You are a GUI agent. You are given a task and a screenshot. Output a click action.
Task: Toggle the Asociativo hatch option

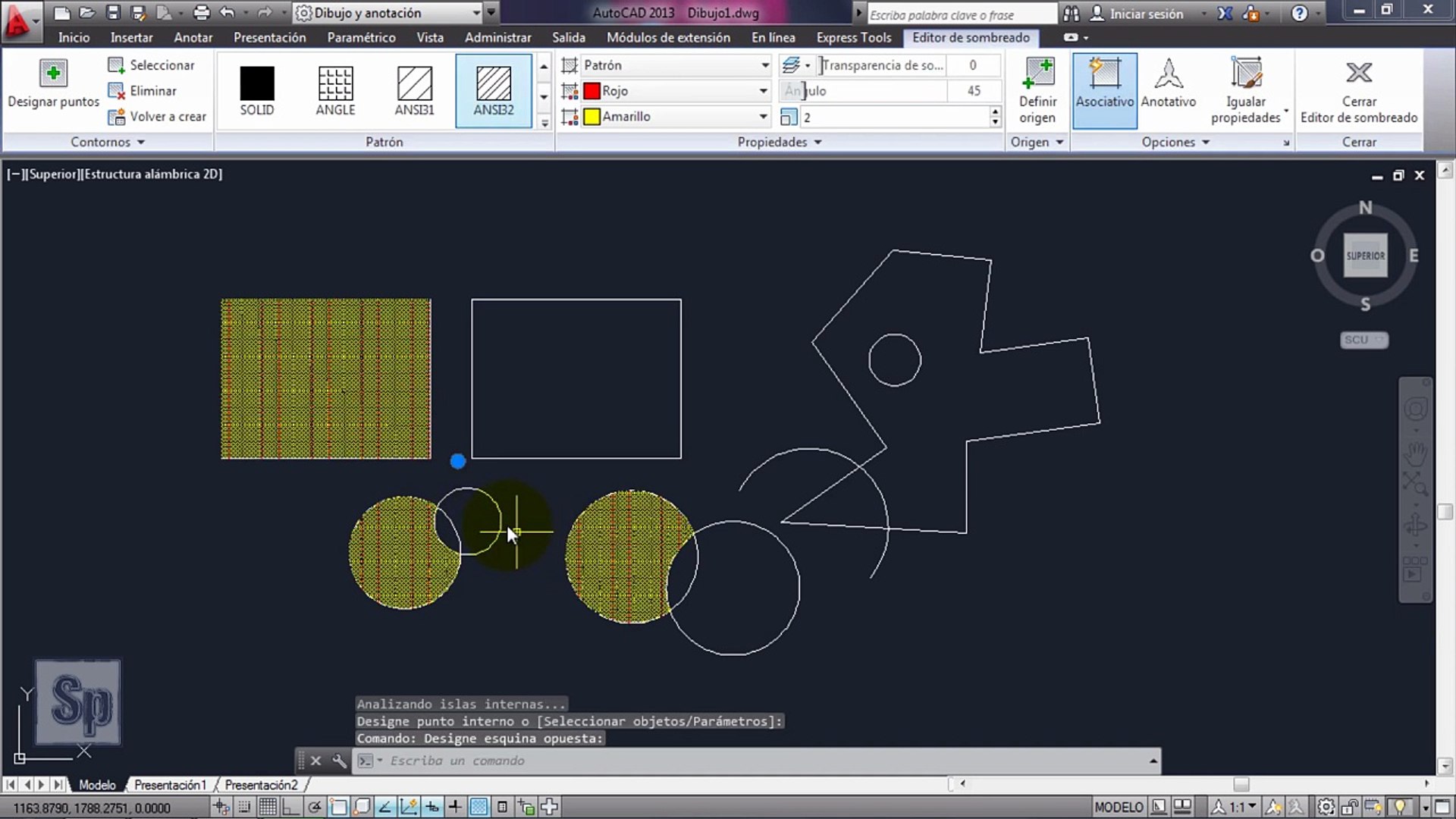coord(1104,89)
